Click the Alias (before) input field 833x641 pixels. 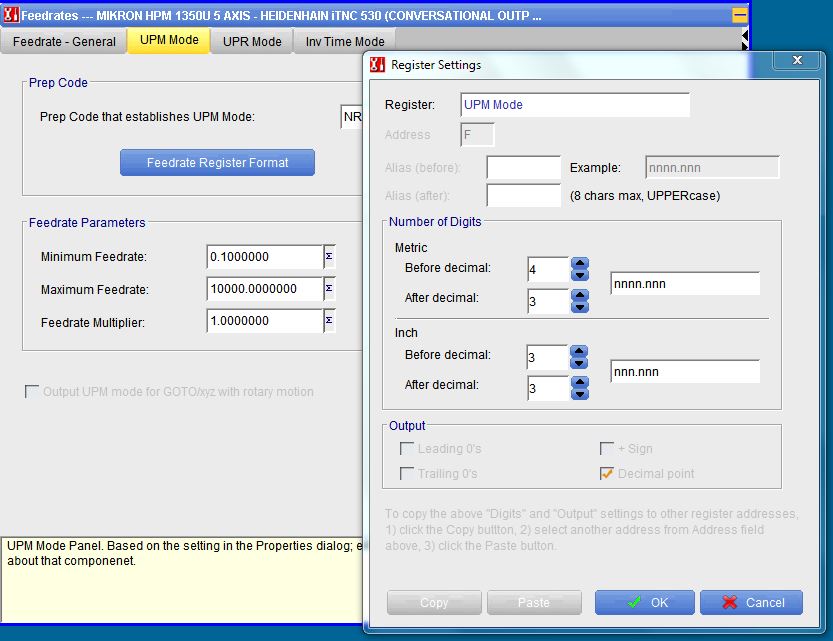tap(523, 168)
